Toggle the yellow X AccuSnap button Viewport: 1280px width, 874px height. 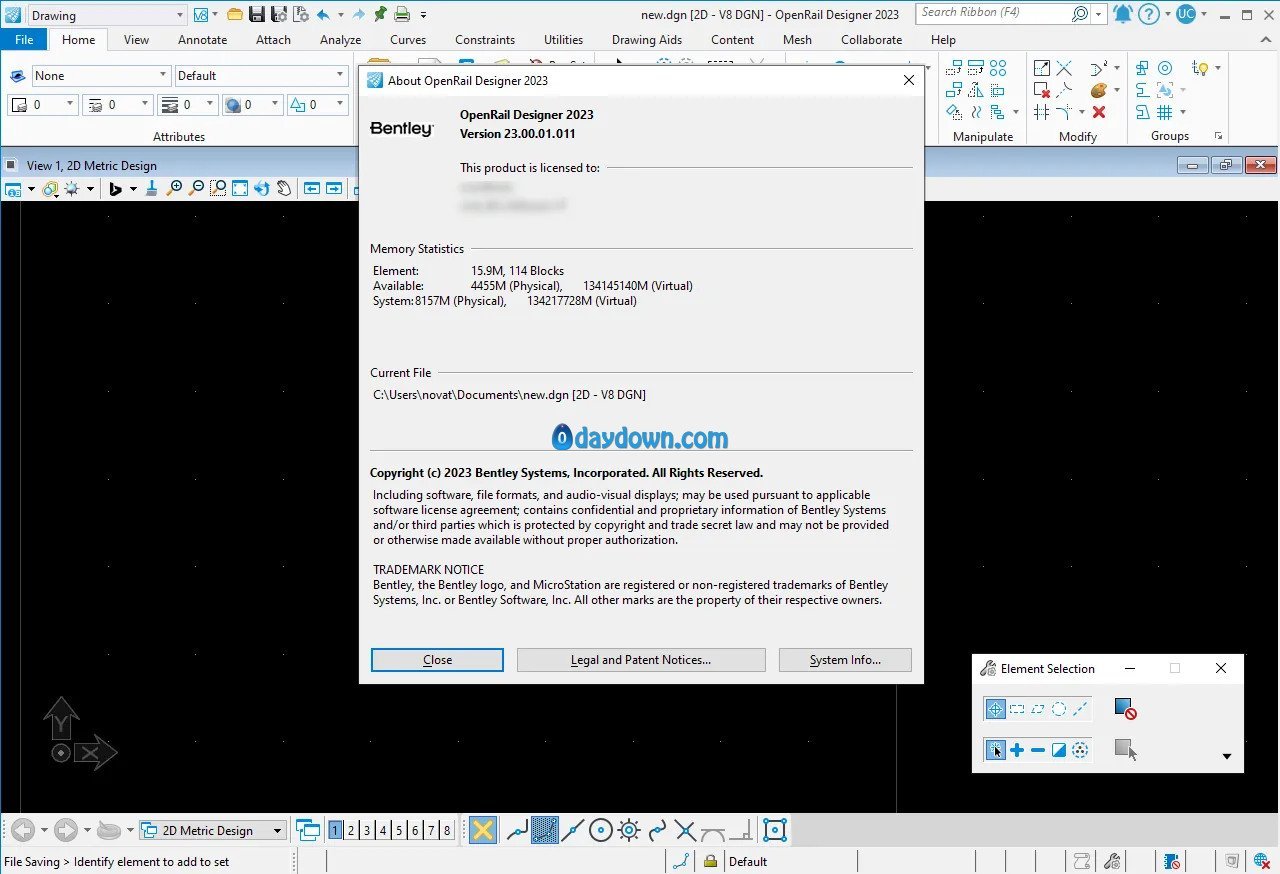click(483, 830)
